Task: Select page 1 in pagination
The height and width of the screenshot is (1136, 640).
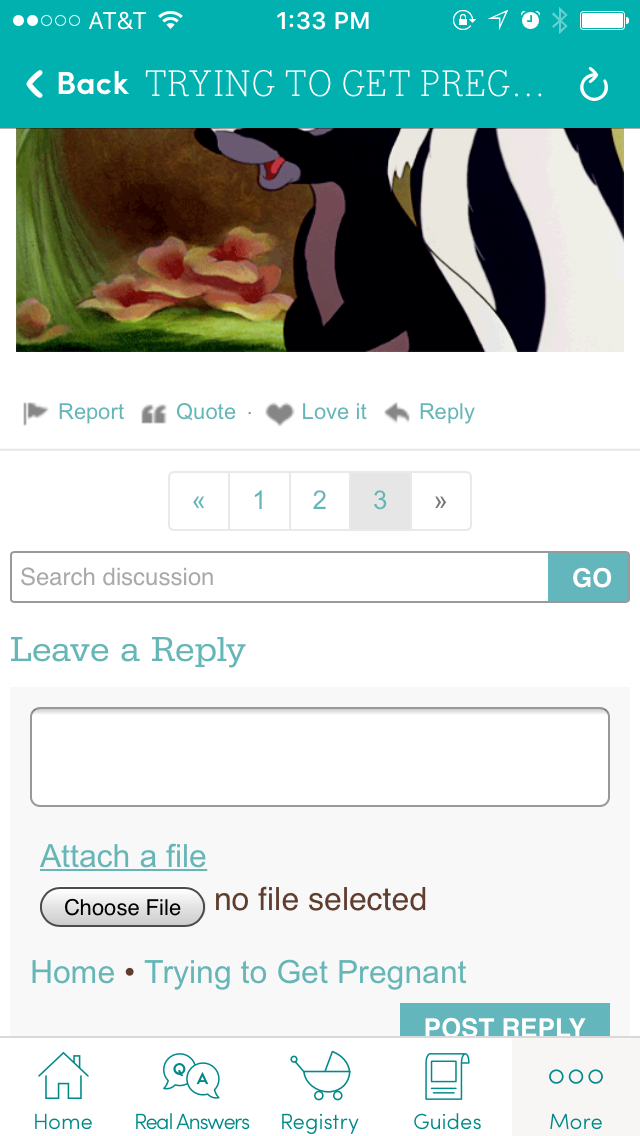Action: tap(259, 501)
